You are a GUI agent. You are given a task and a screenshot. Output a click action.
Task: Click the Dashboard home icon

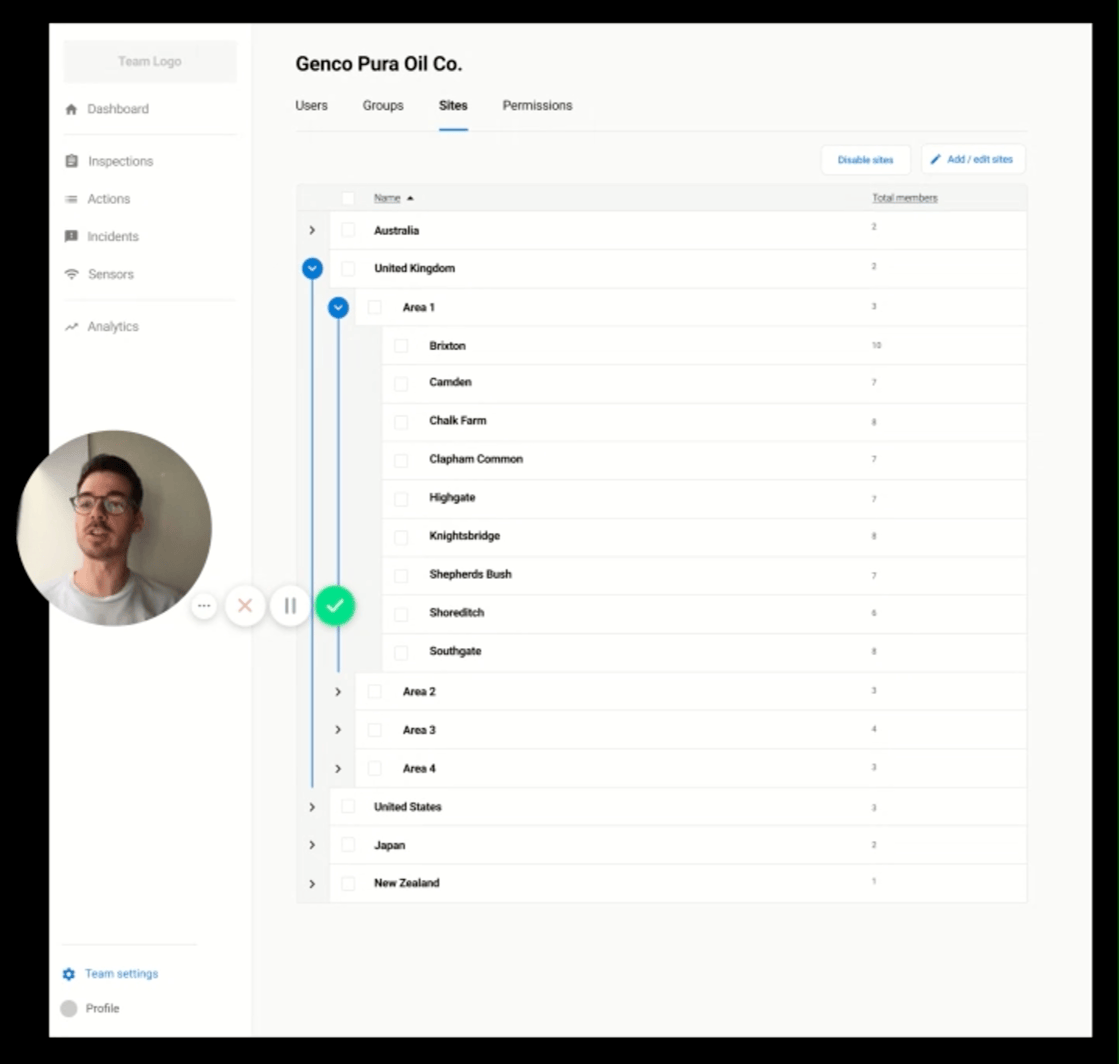pyautogui.click(x=71, y=109)
